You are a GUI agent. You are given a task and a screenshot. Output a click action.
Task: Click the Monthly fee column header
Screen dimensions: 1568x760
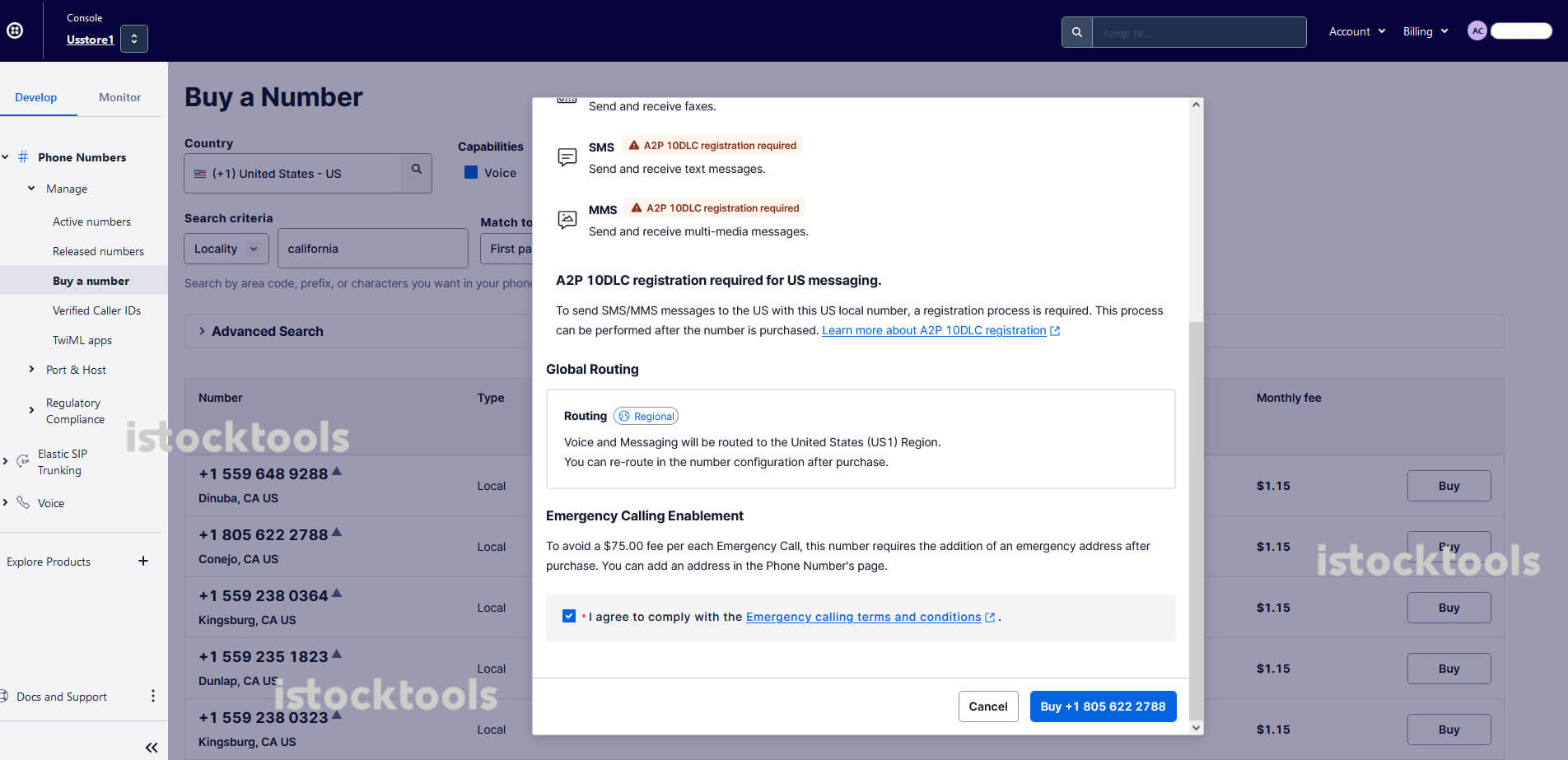click(1288, 398)
